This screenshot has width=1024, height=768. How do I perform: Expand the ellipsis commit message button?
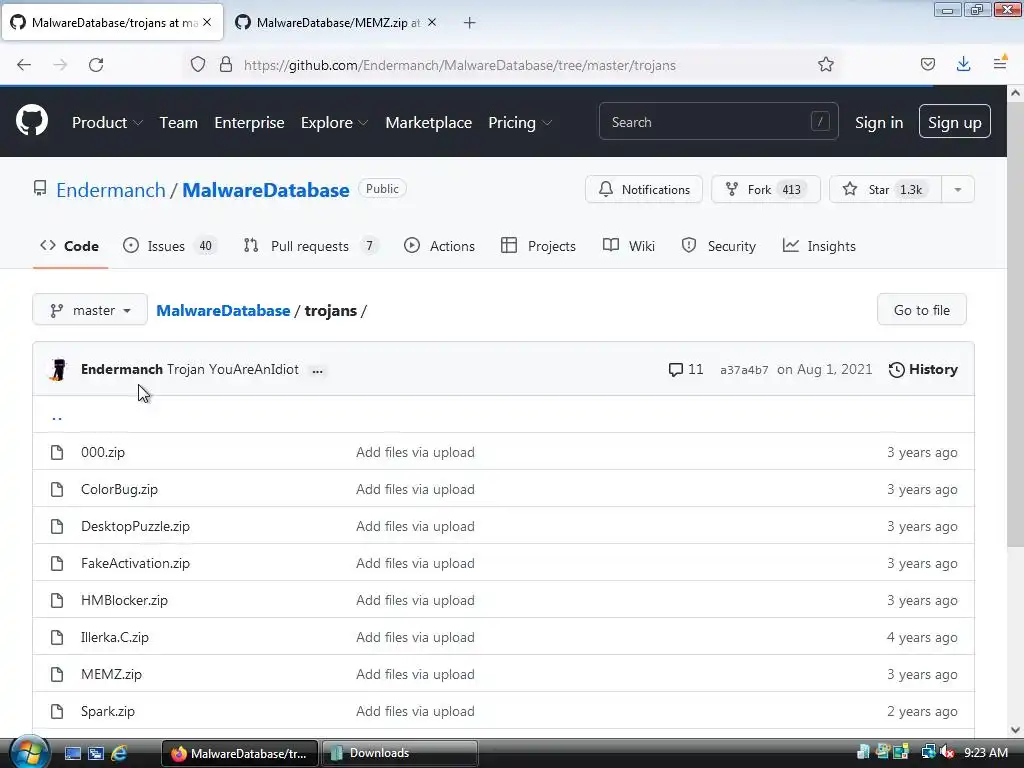pyautogui.click(x=317, y=370)
